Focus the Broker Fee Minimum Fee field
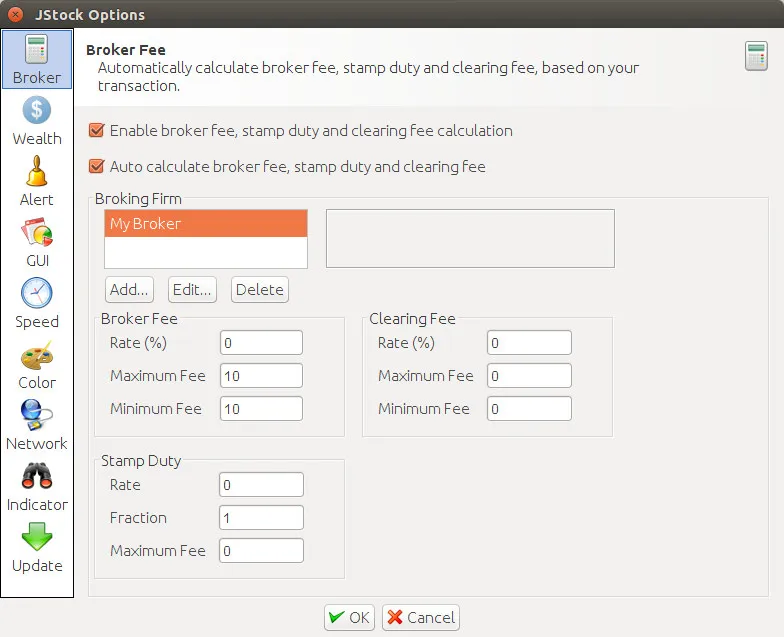Image resolution: width=784 pixels, height=637 pixels. [x=261, y=409]
